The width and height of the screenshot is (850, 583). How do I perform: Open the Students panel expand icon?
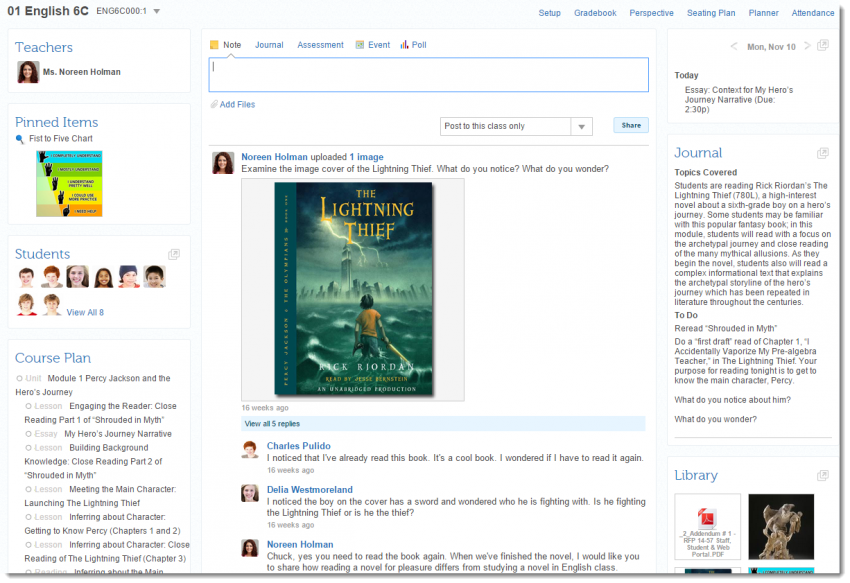174,254
